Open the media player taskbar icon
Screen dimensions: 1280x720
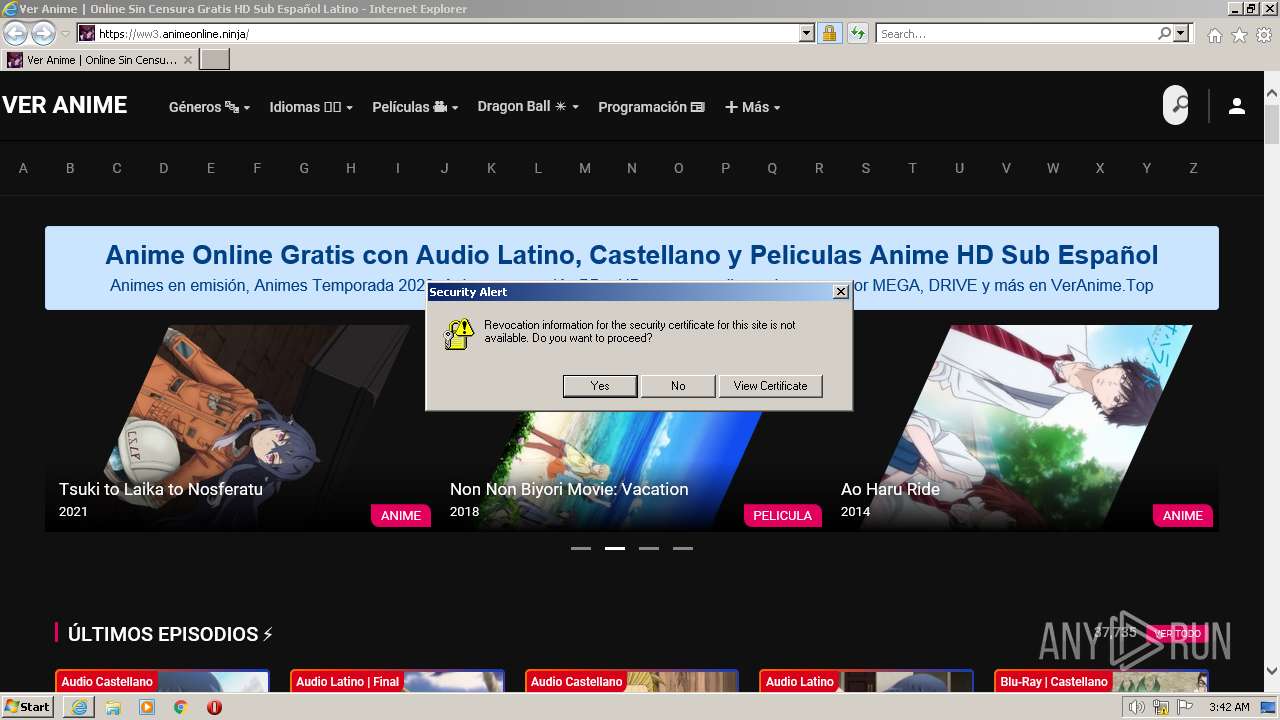coord(147,707)
